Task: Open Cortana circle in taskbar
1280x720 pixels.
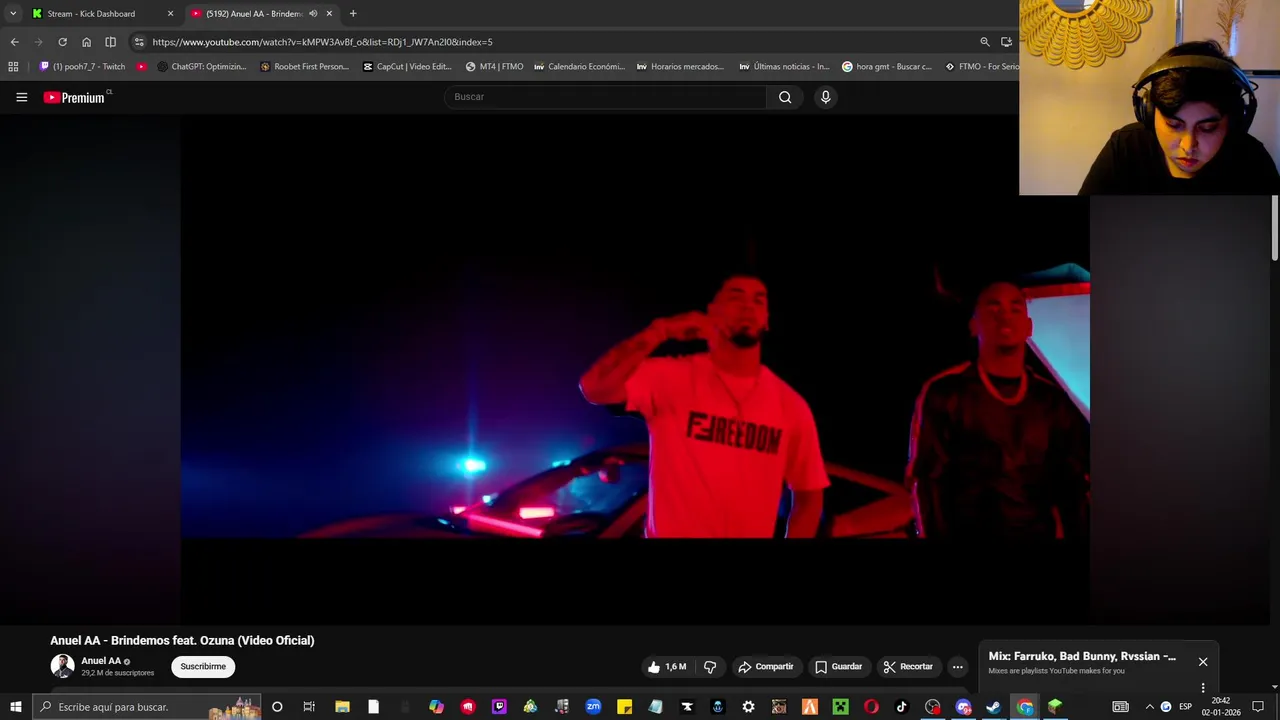Action: coord(277,707)
